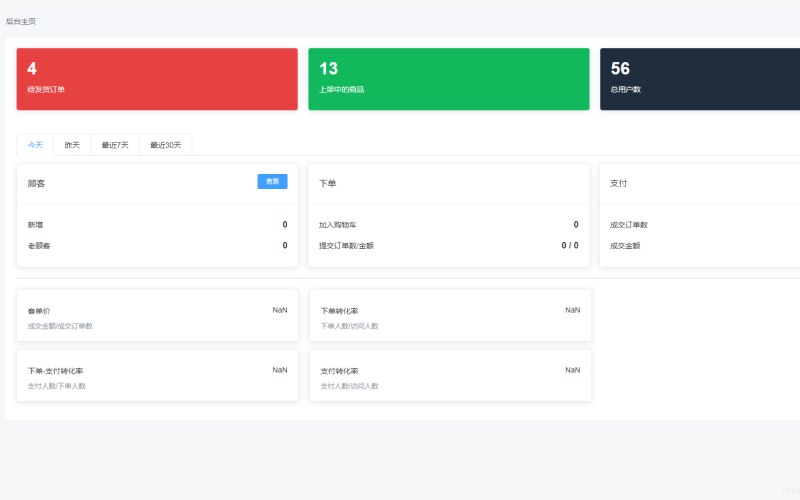Click the NaN value for 支付转化率
This screenshot has width=800, height=500.
[572, 370]
